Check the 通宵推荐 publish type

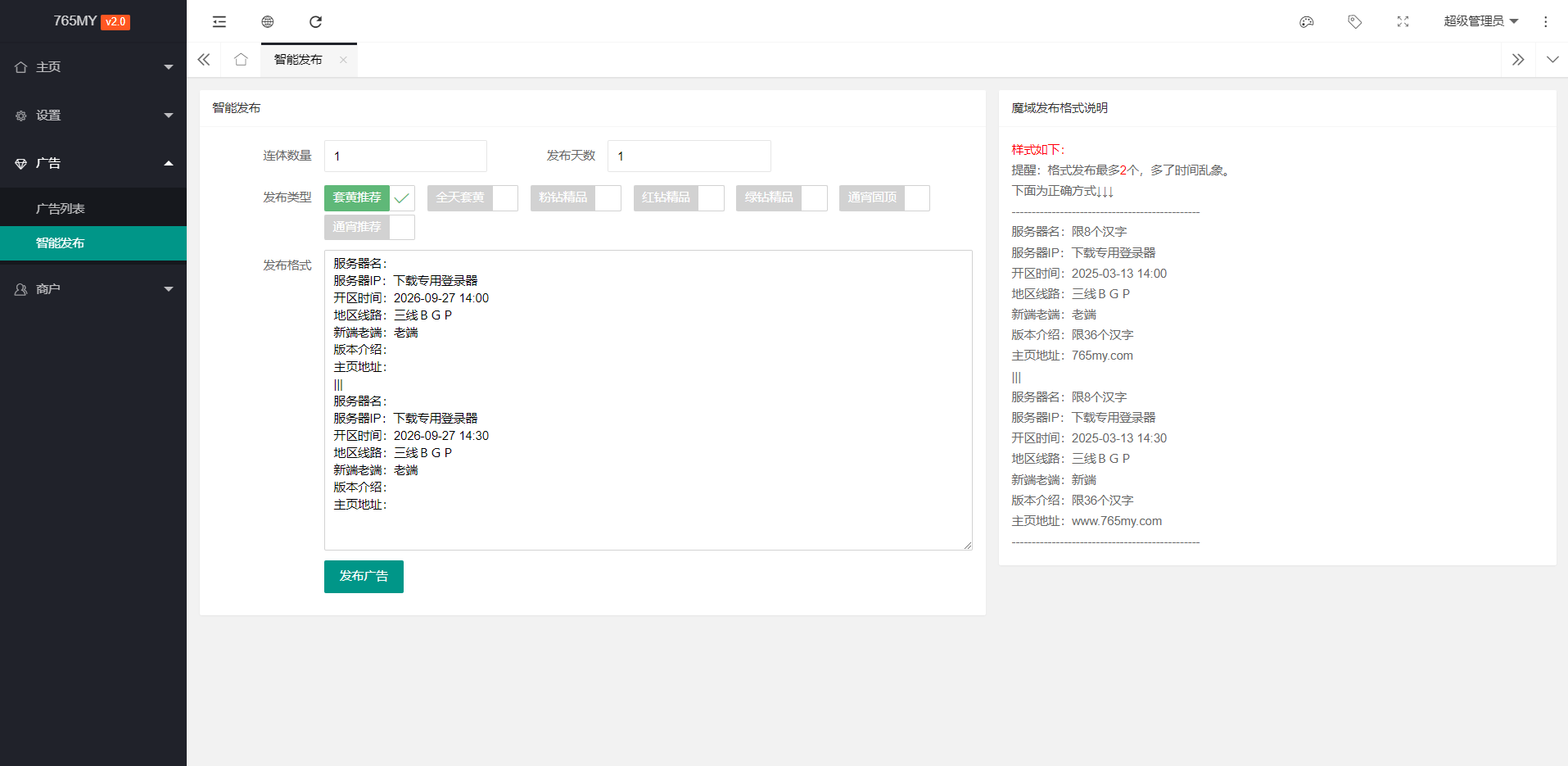pyautogui.click(x=369, y=227)
